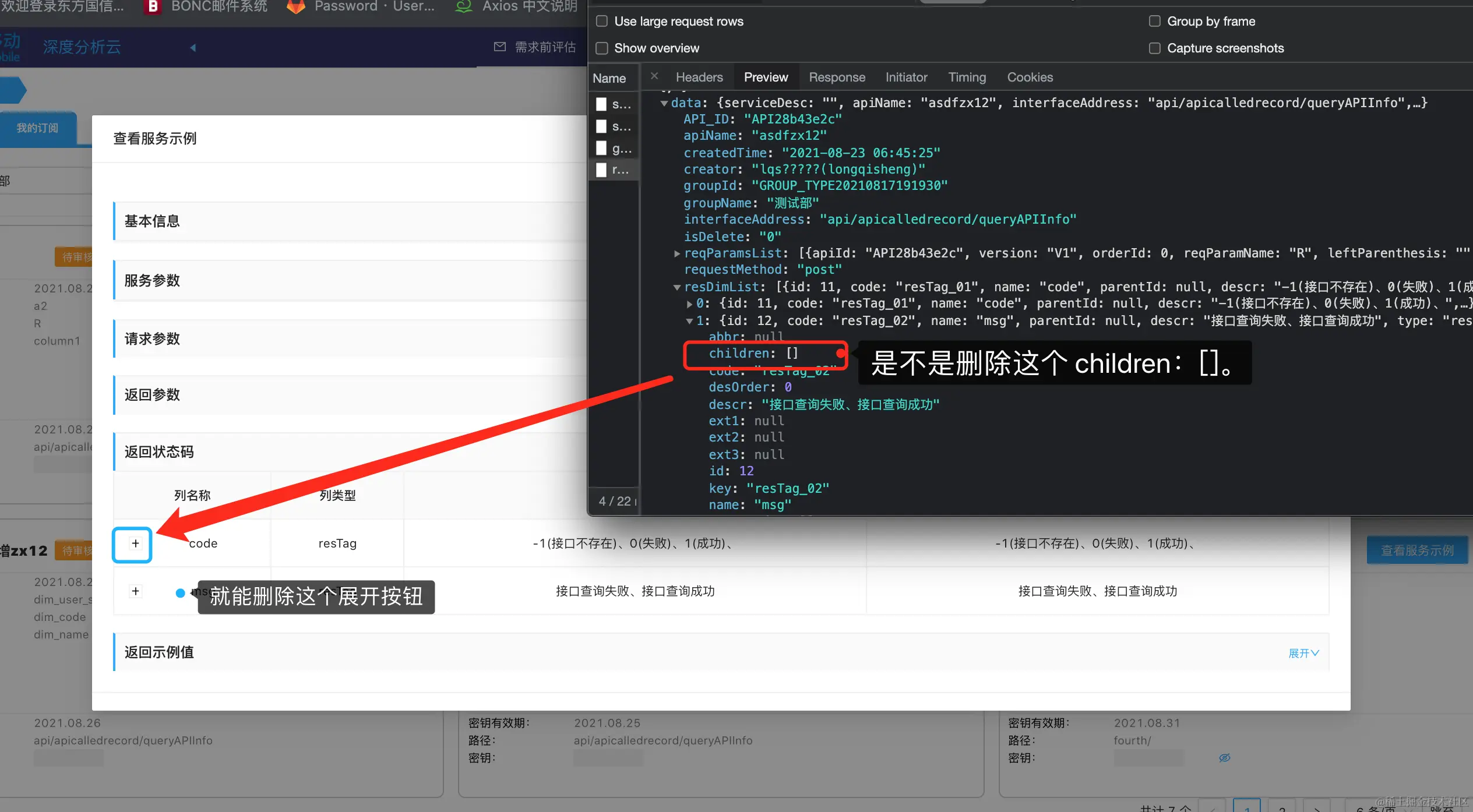
Task: Click the requestMethod post property line
Action: pyautogui.click(x=762, y=270)
